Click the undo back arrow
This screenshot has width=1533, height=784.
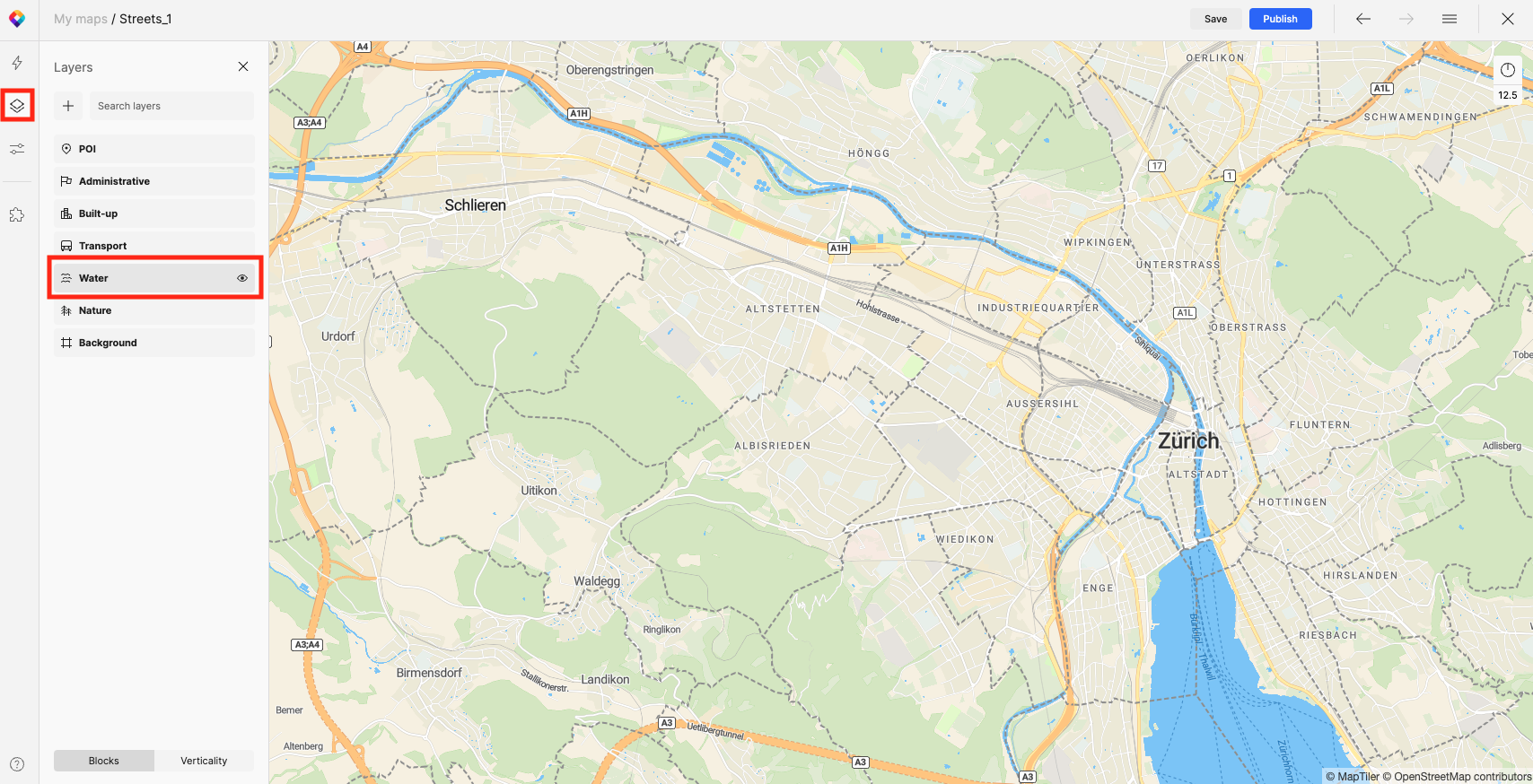click(x=1363, y=19)
